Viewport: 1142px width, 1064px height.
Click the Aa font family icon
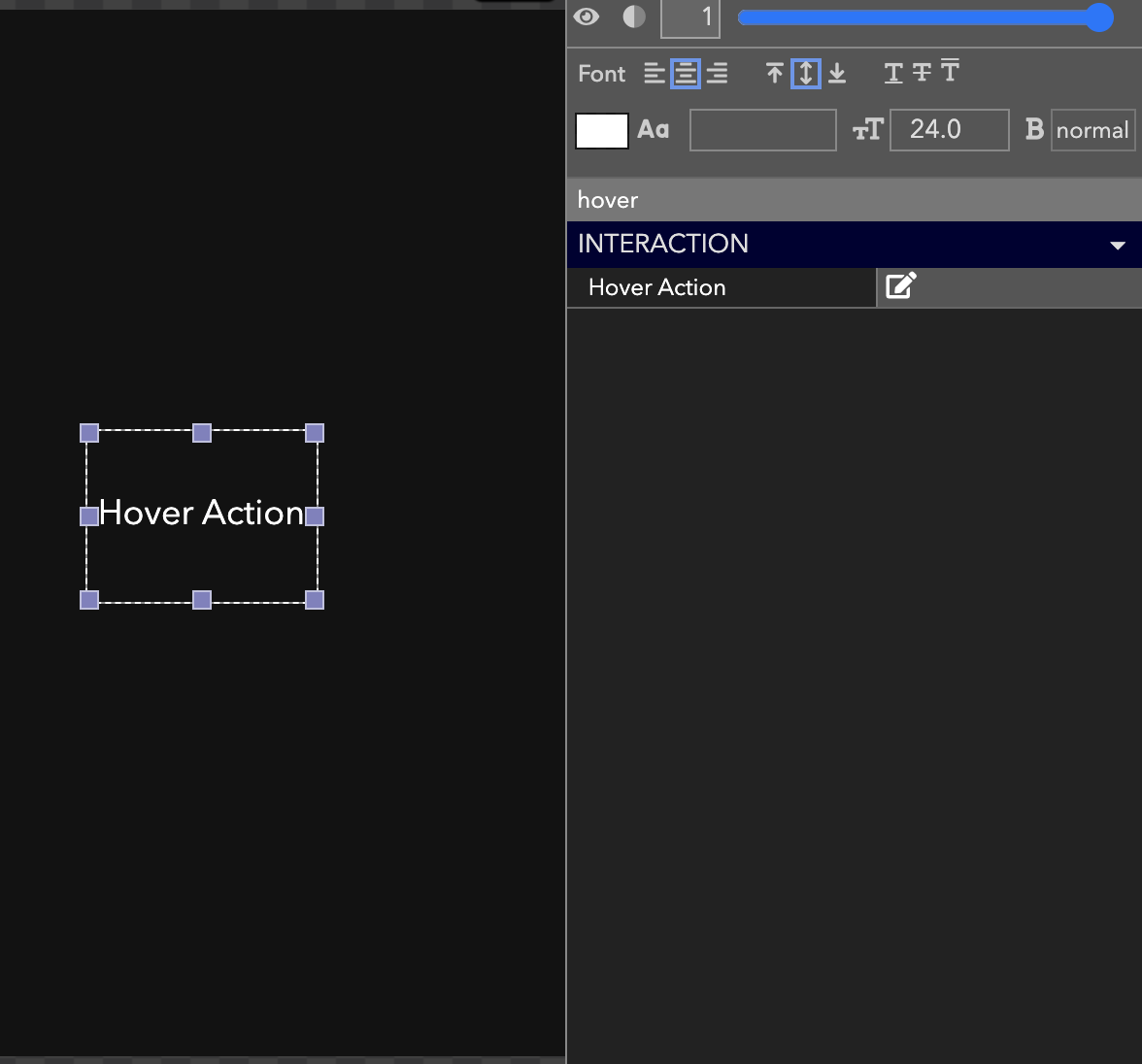coord(654,130)
